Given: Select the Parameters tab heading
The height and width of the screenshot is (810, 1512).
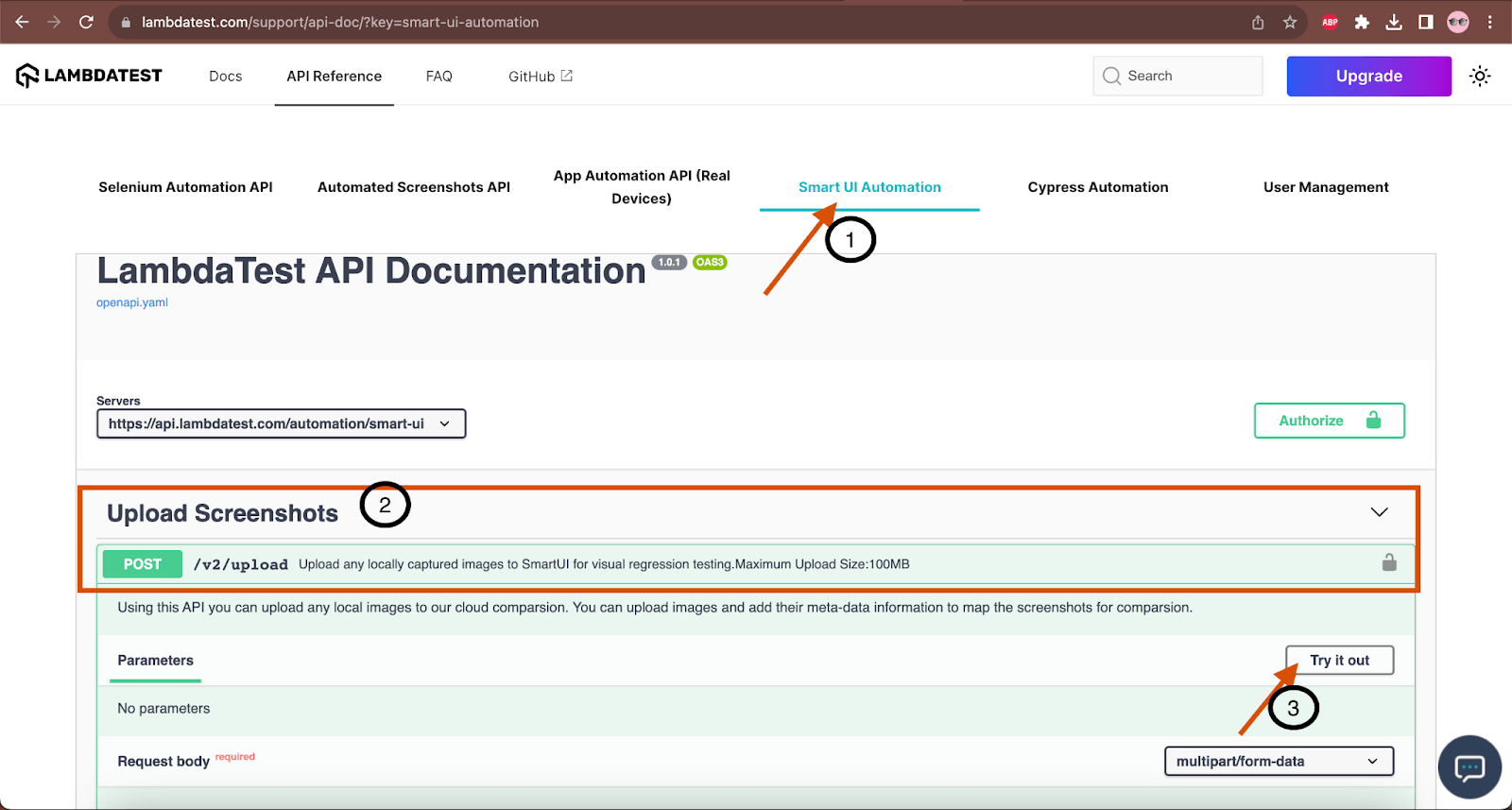Looking at the screenshot, I should pos(156,661).
